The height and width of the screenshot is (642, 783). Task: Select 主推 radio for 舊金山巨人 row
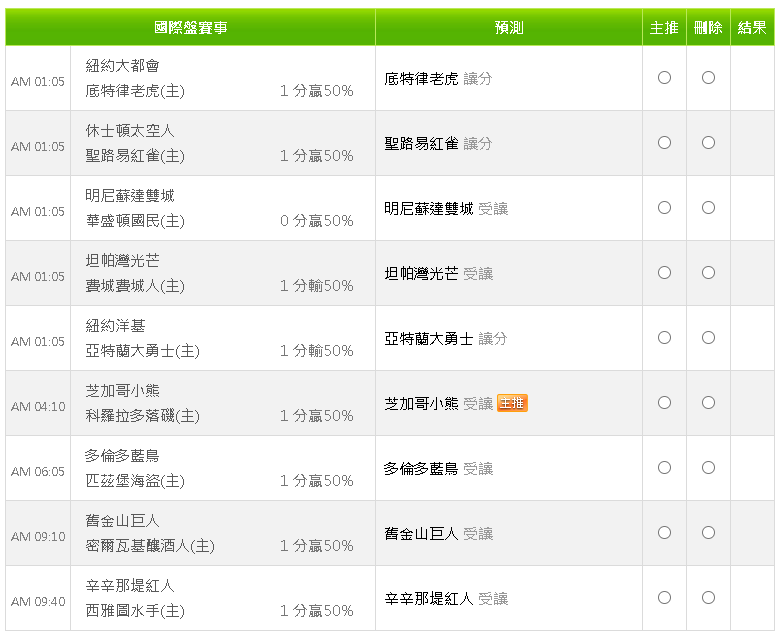[x=664, y=533]
